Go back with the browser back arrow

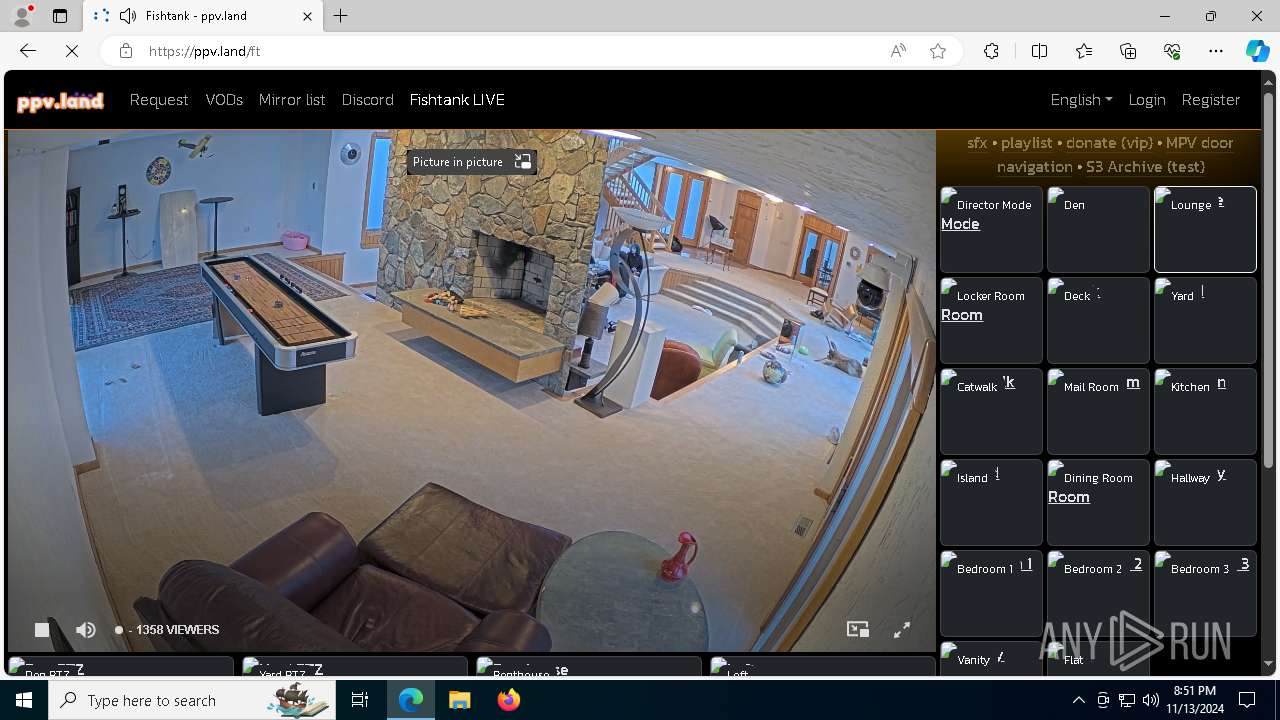28,51
